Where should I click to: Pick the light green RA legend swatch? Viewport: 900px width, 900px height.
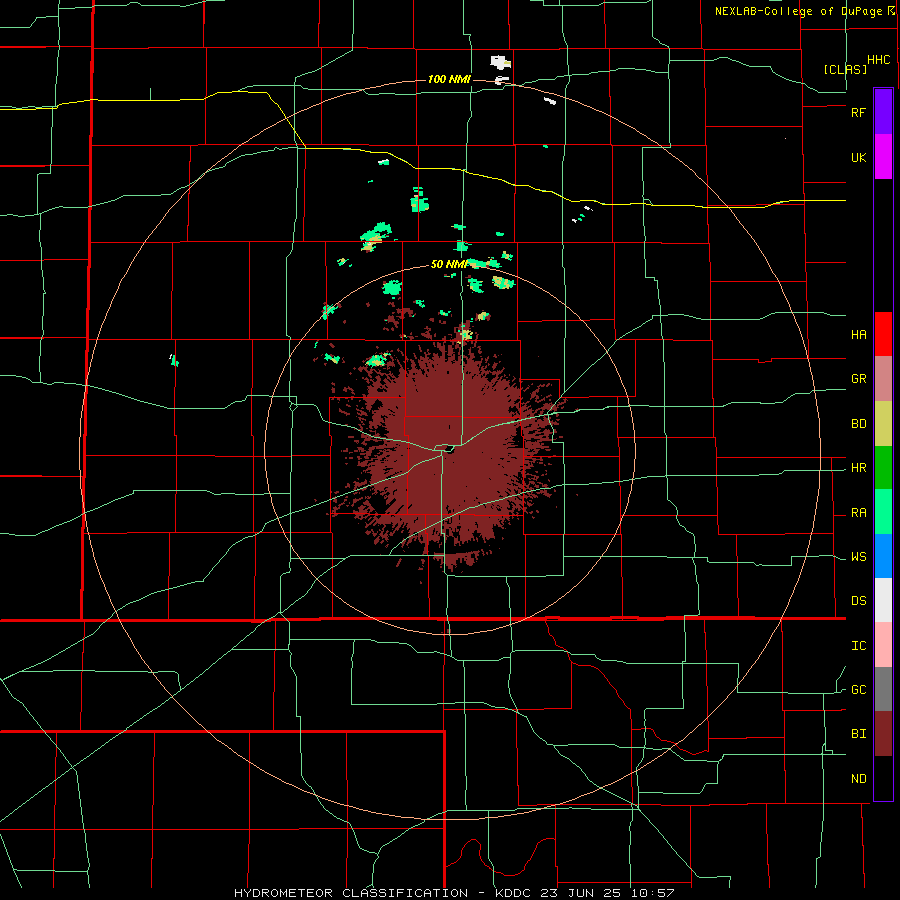(883, 512)
